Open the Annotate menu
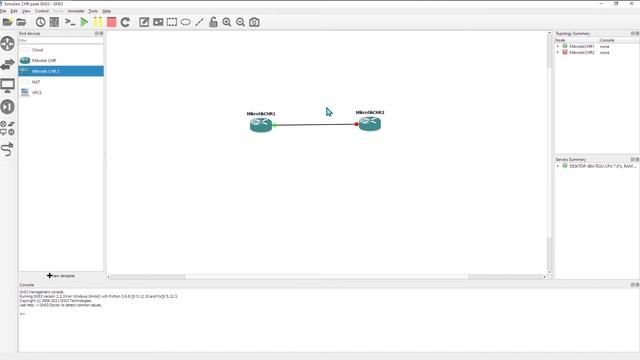Screen dimensions: 640x360 76,11
